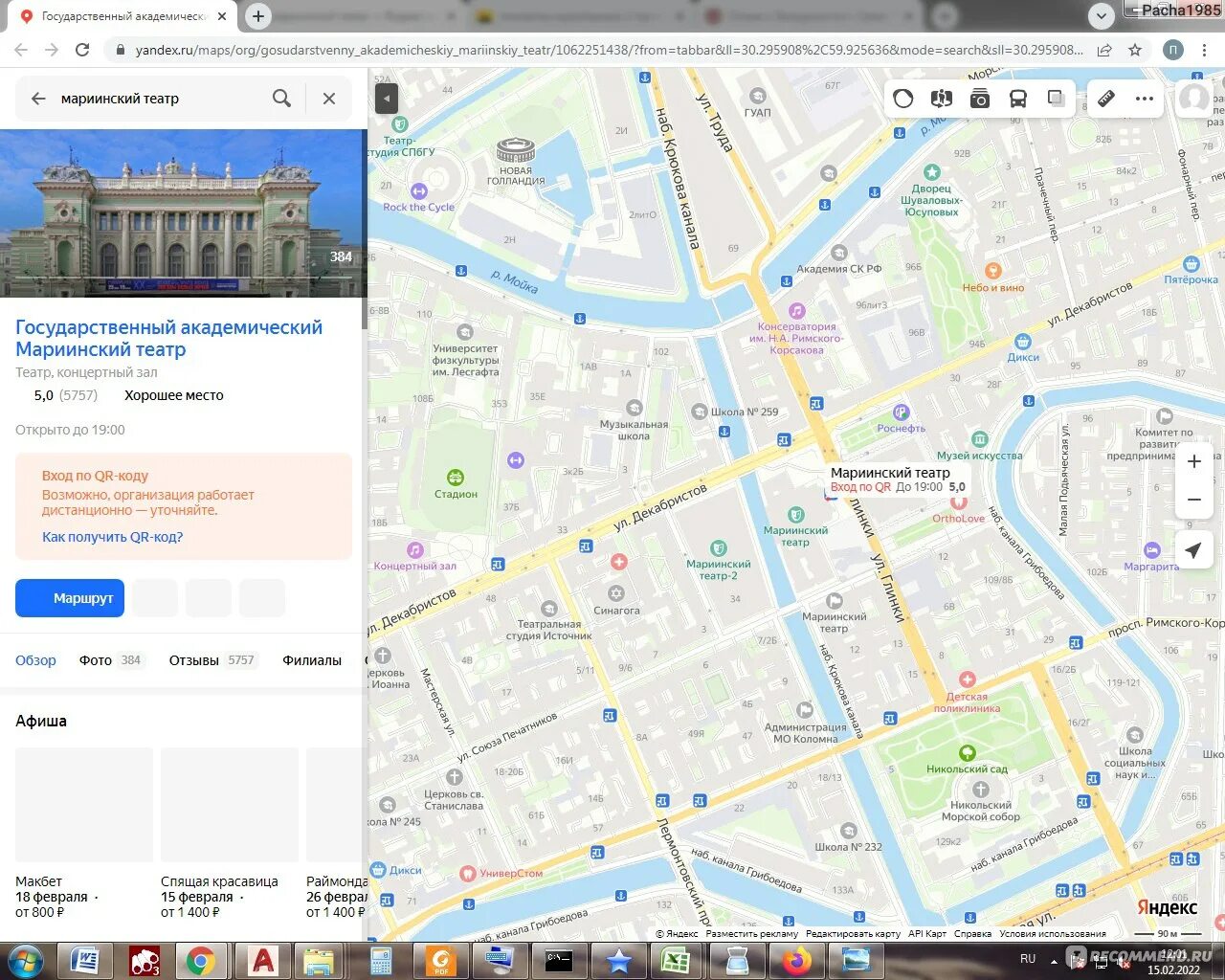Go back with the search arrow
The image size is (1225, 980).
tap(38, 98)
